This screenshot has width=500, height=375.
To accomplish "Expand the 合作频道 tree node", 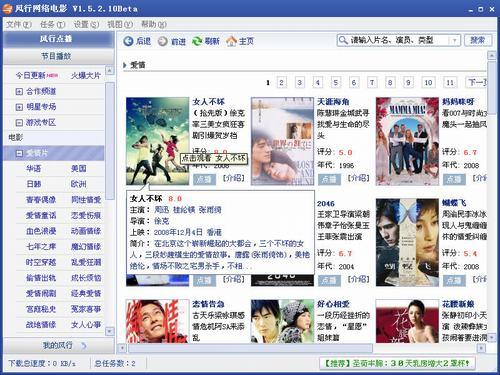I will pos(19,91).
